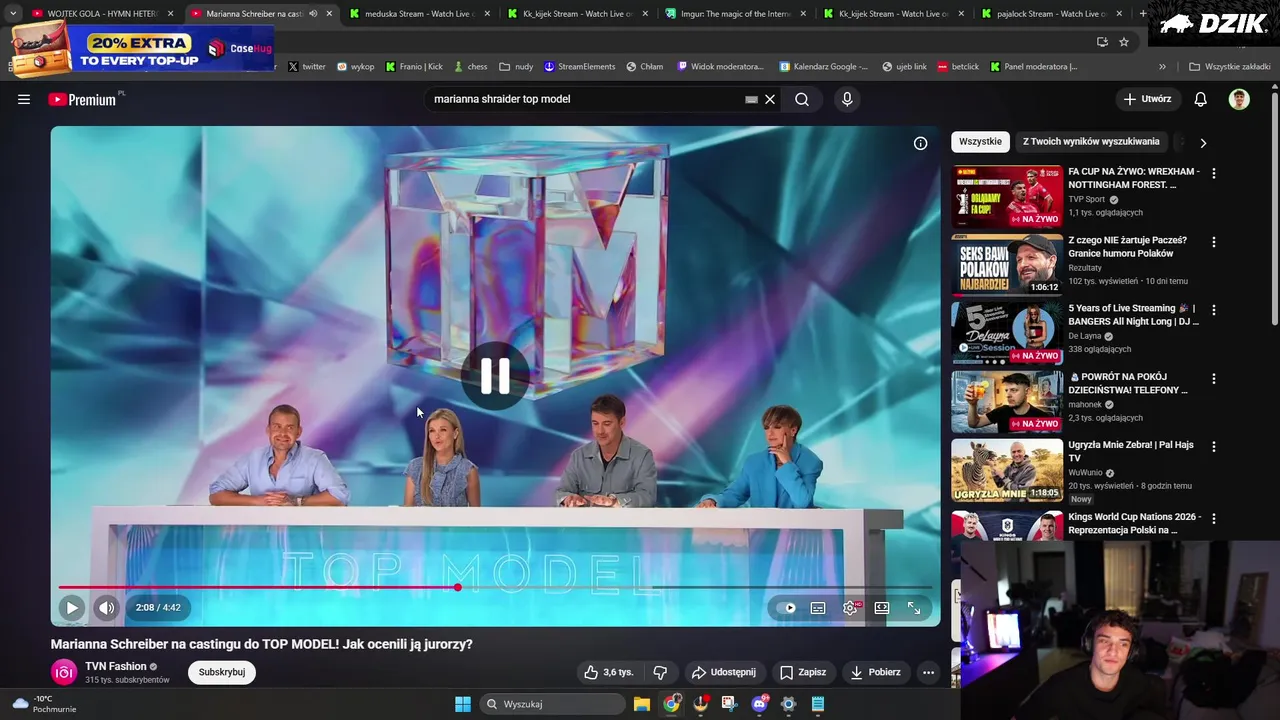Download the video with Pobierz
This screenshot has width=1280, height=720.
[875, 672]
